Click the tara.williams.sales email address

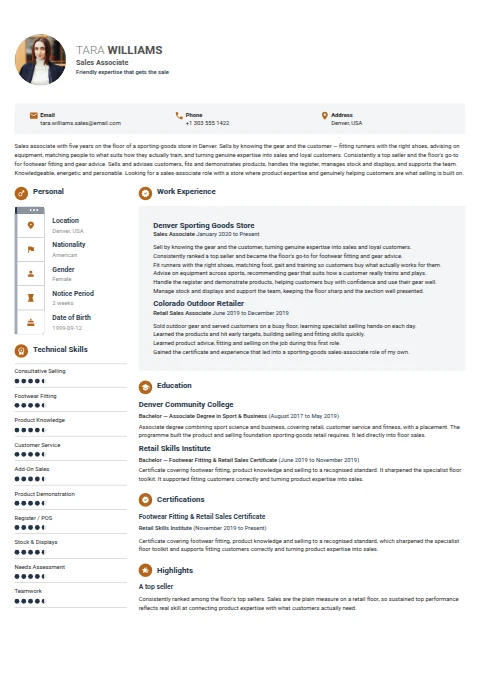tap(81, 123)
